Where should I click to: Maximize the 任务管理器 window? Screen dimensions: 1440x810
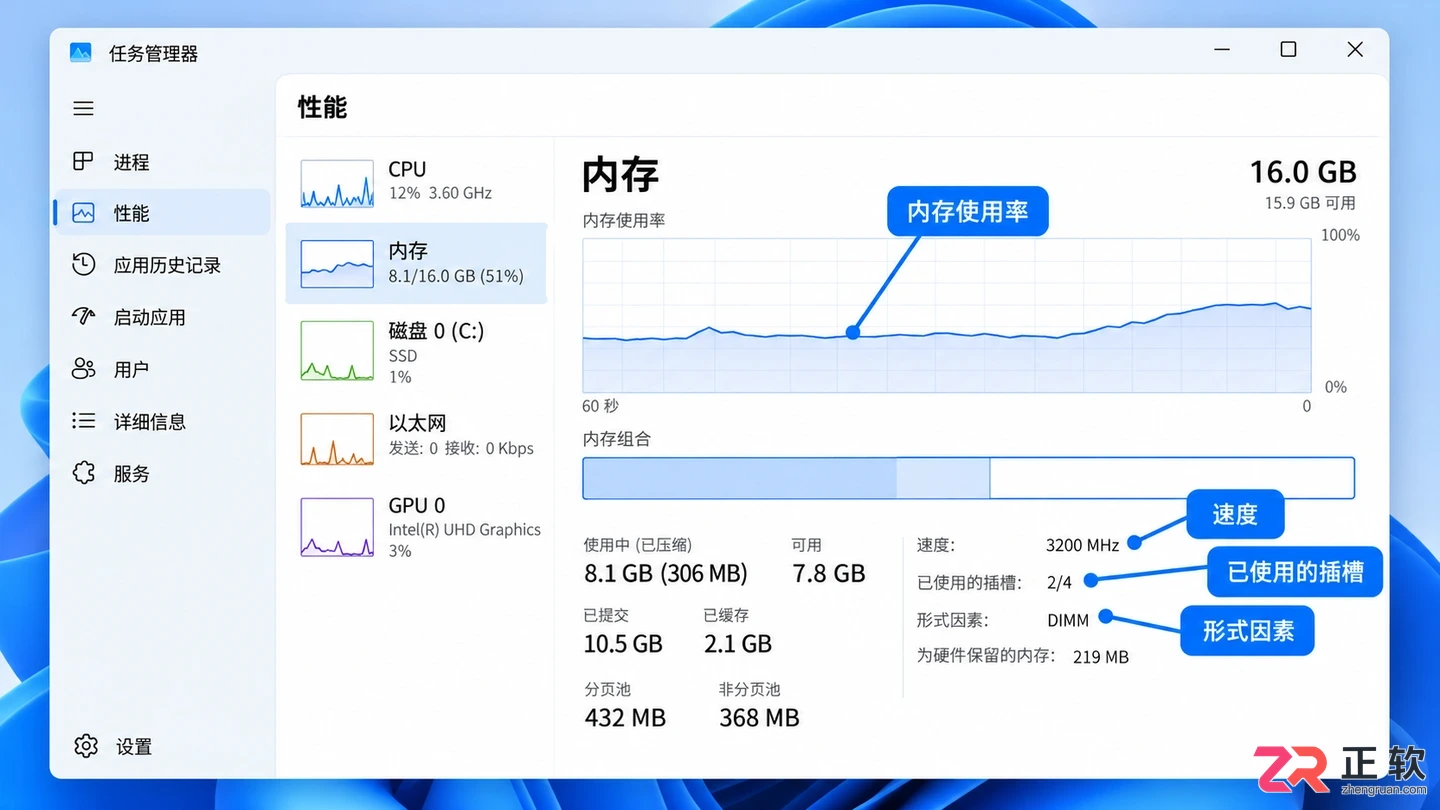pos(1288,49)
